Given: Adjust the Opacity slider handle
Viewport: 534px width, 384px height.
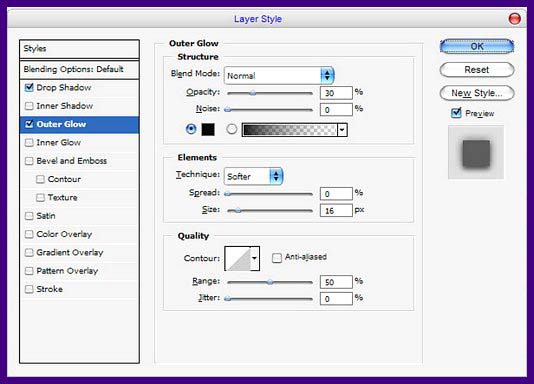Looking at the screenshot, I should (x=253, y=93).
